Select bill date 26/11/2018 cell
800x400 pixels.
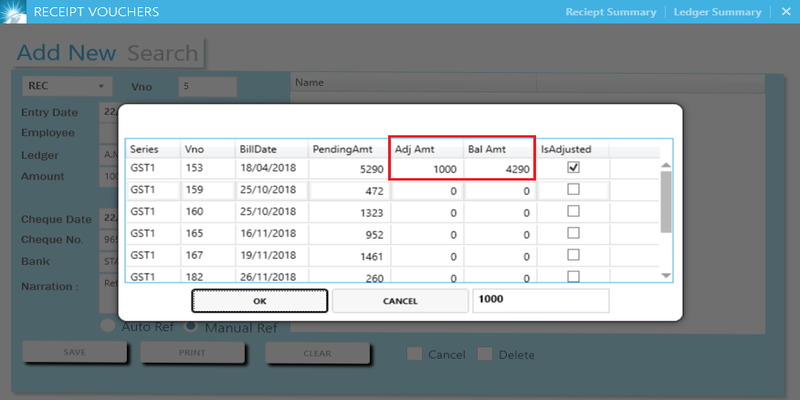(272, 275)
